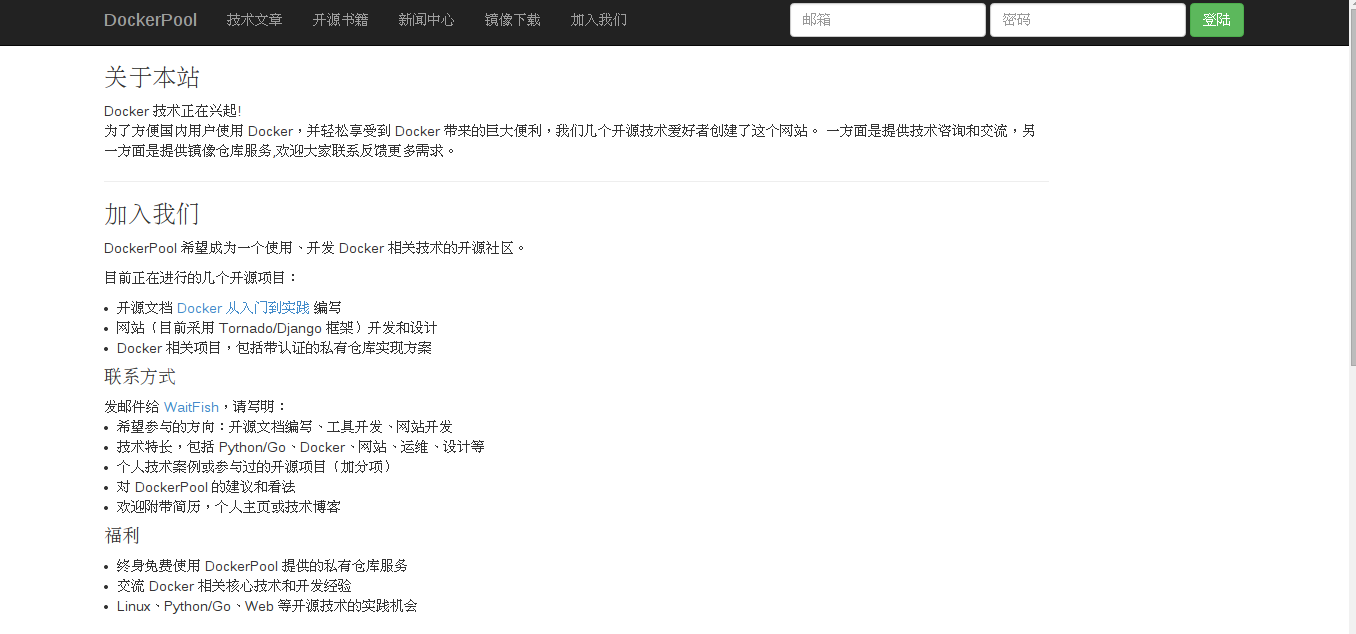Click list item 技术特长，包括 Python/Go
Image resolution: width=1356 pixels, height=634 pixels.
[x=300, y=447]
